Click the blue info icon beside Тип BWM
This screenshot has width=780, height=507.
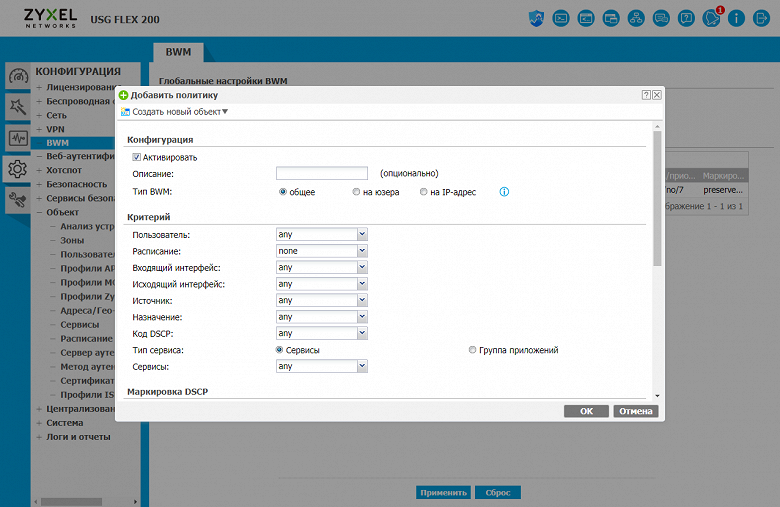[x=504, y=192]
